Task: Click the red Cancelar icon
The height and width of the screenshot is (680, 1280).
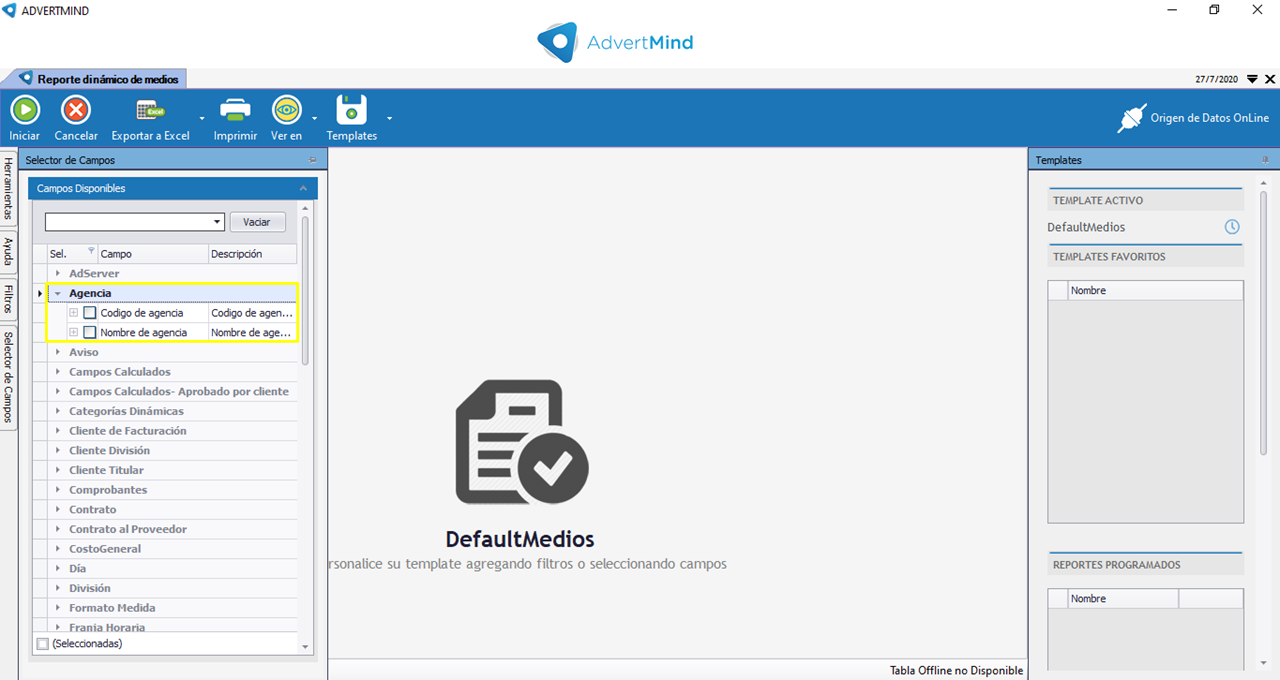Action: [76, 109]
